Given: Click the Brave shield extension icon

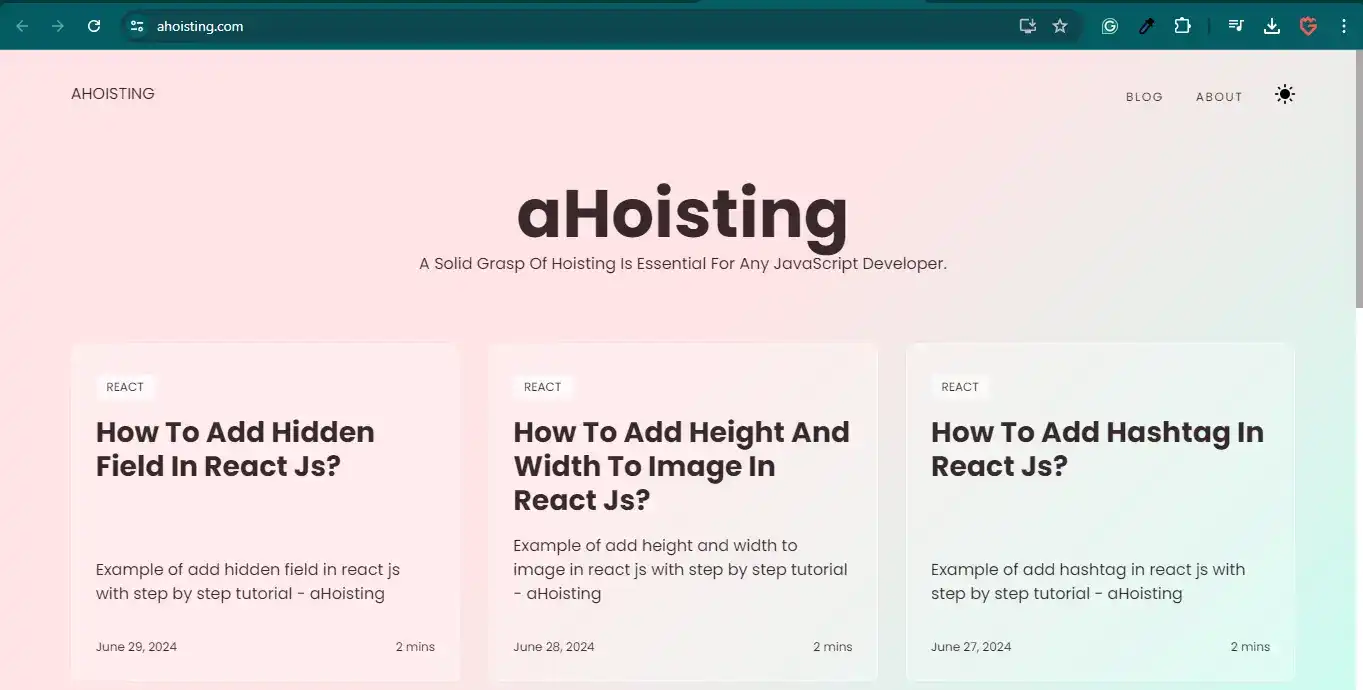Looking at the screenshot, I should pyautogui.click(x=1308, y=26).
